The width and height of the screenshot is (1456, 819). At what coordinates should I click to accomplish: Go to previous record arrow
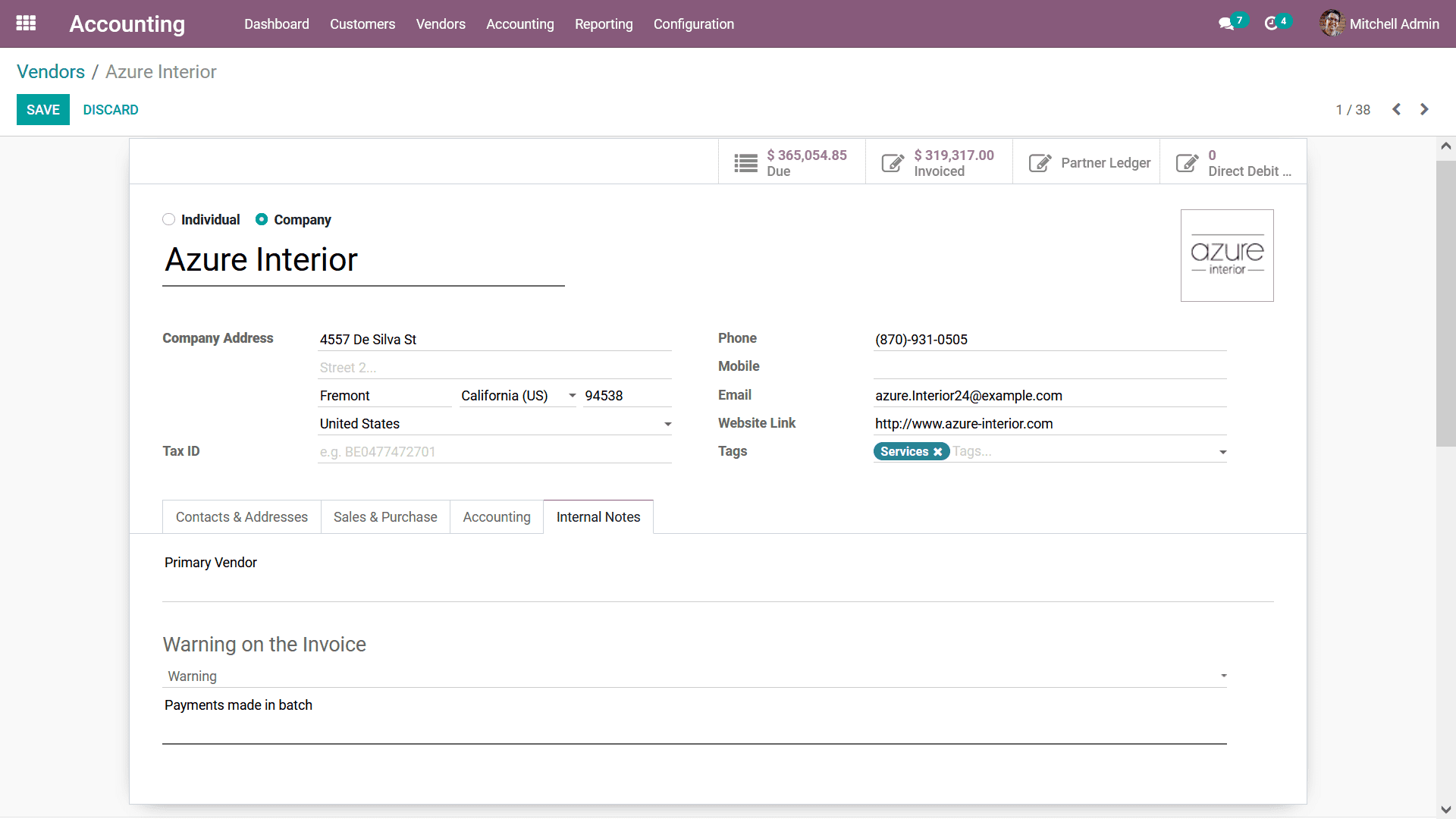[1396, 109]
